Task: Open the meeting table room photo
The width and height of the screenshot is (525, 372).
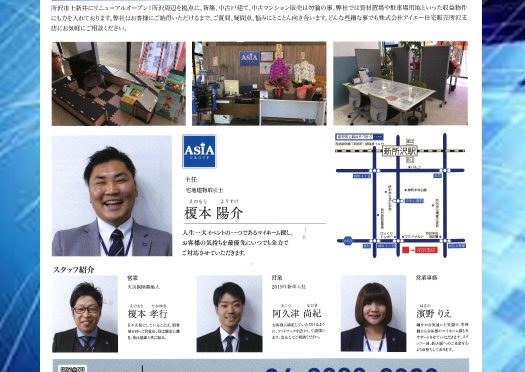Action: pyautogui.click(x=400, y=83)
